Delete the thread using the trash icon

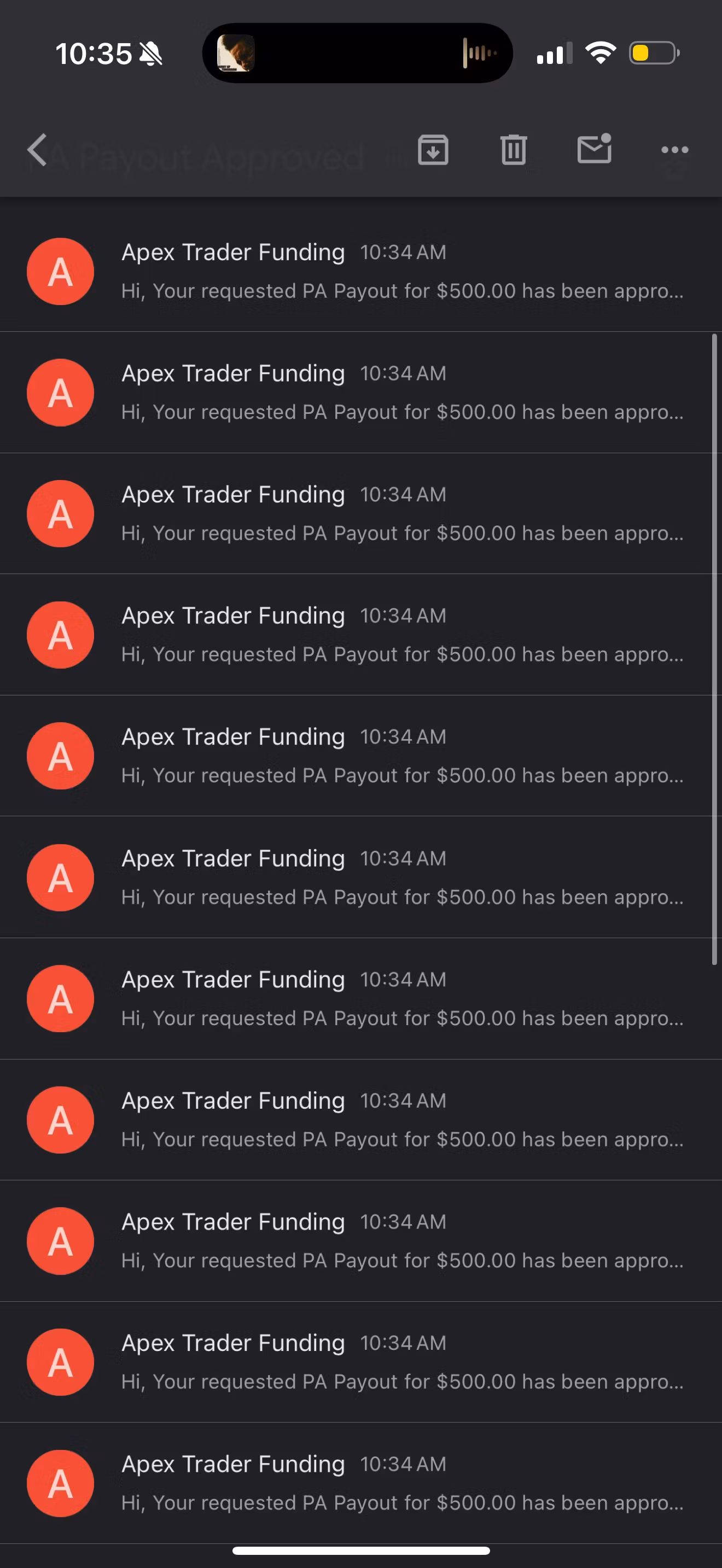pos(513,150)
